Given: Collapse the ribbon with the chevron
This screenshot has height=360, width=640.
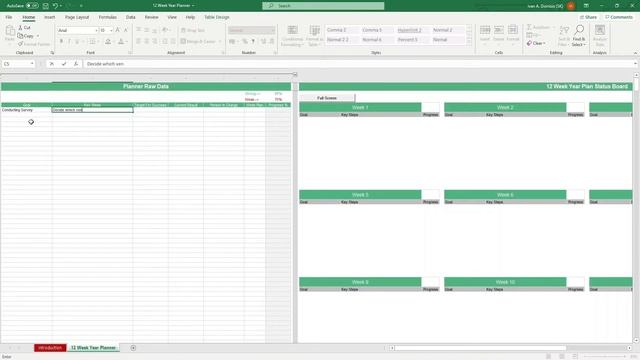Looking at the screenshot, I should (635, 53).
